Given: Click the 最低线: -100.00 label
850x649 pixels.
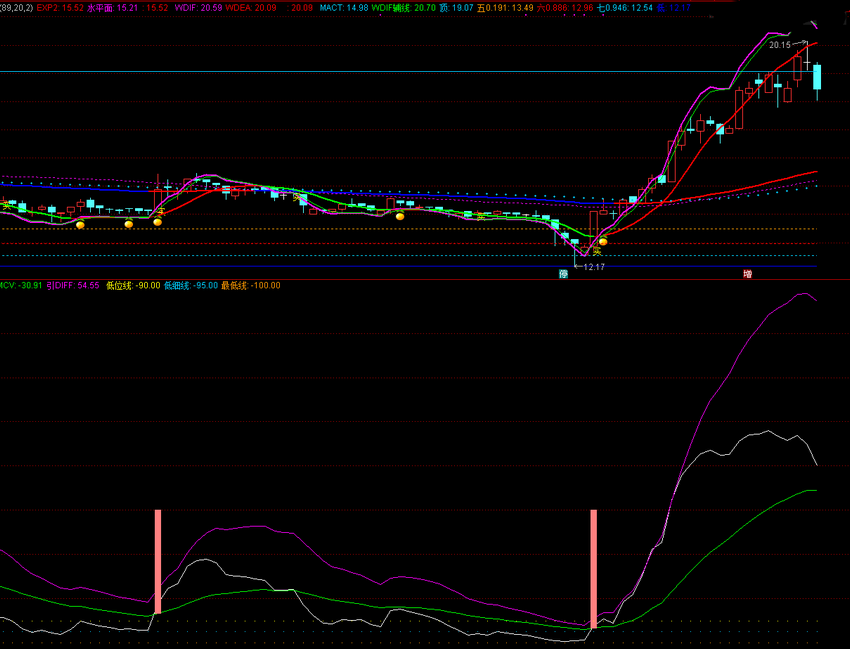Looking at the screenshot, I should (250, 285).
